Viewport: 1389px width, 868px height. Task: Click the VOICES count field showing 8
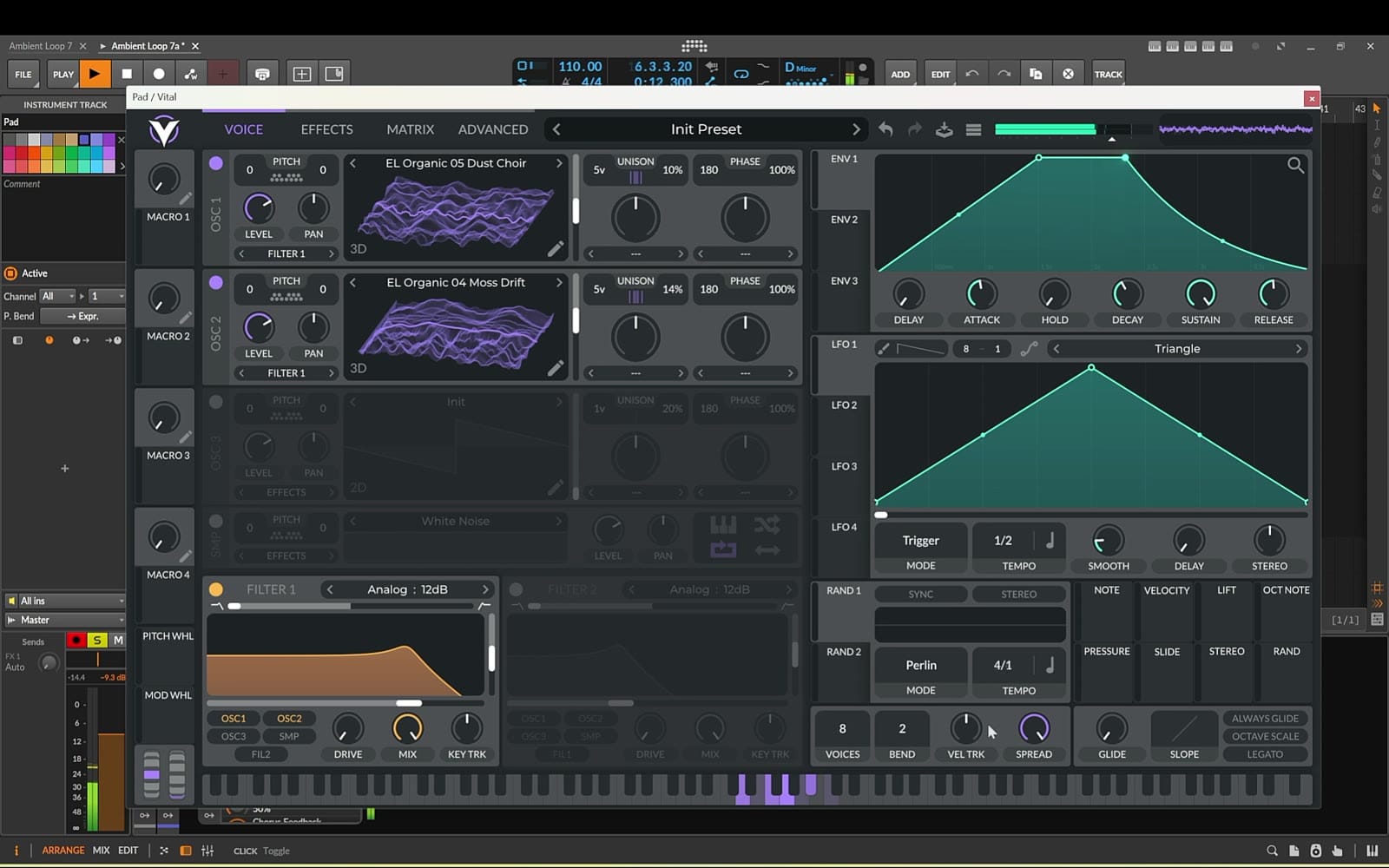coord(842,728)
